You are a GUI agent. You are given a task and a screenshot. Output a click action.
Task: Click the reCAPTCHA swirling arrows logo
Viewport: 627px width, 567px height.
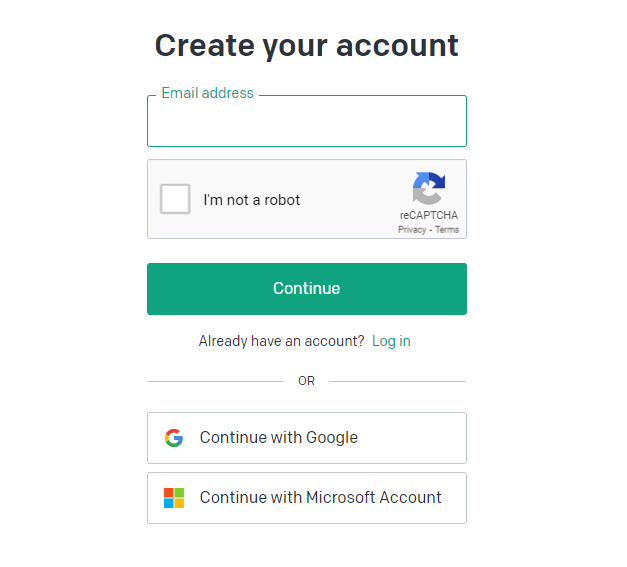429,188
